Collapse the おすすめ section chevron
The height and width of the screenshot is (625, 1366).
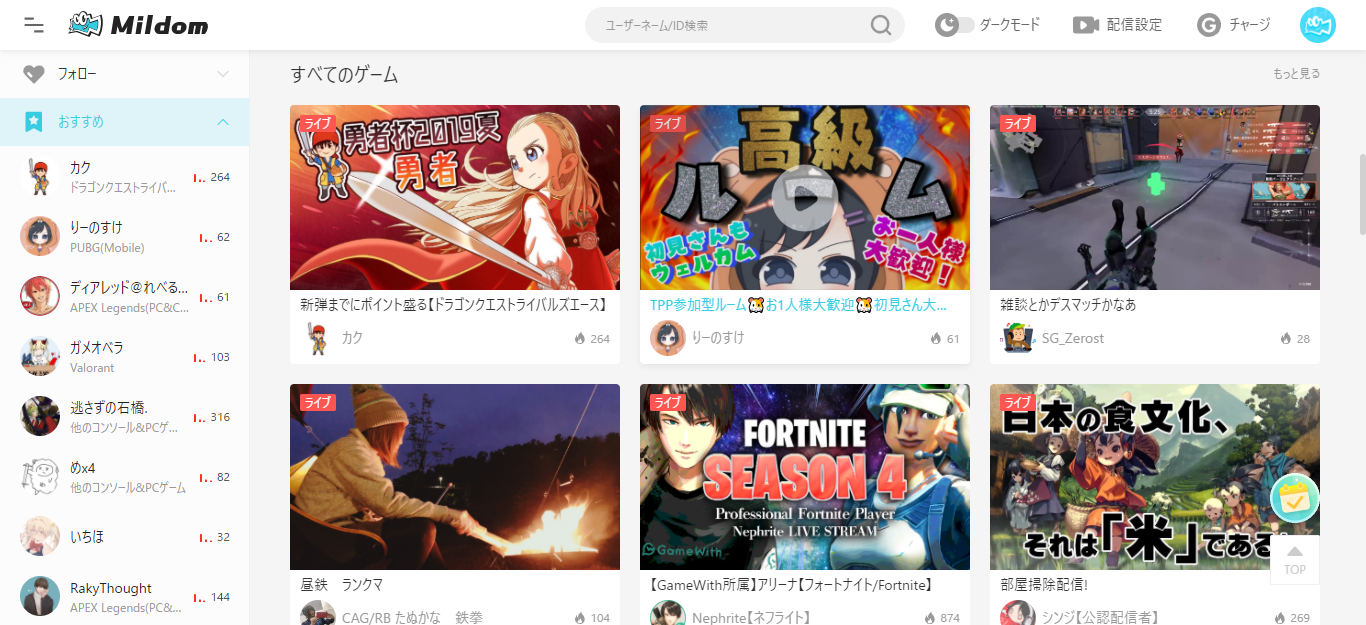(x=223, y=122)
